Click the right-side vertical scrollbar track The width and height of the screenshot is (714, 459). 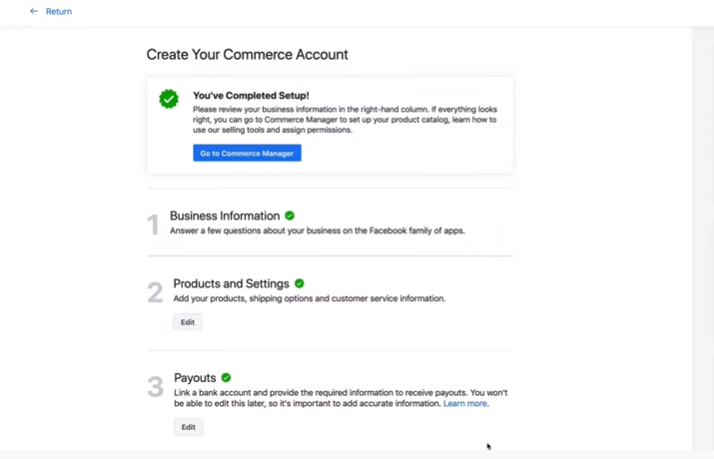coord(703,239)
